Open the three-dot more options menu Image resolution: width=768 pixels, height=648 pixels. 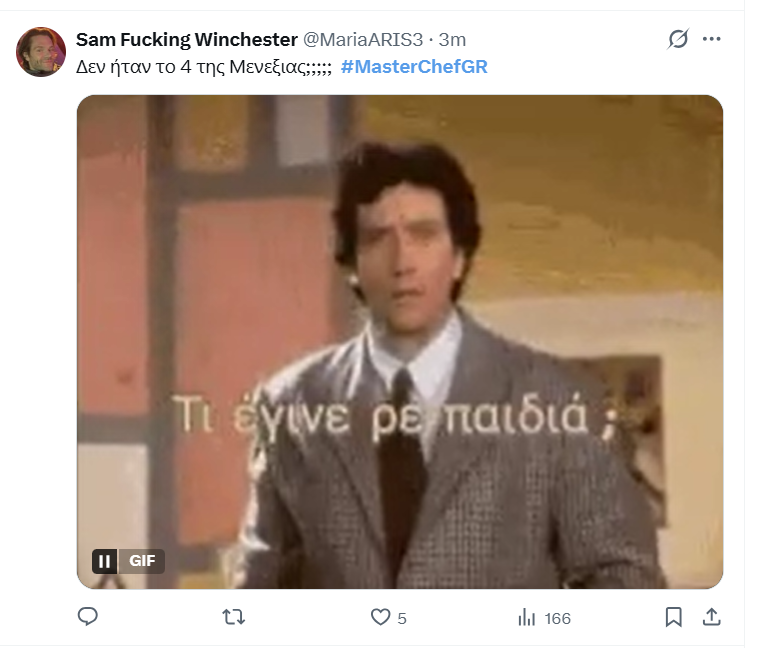711,39
